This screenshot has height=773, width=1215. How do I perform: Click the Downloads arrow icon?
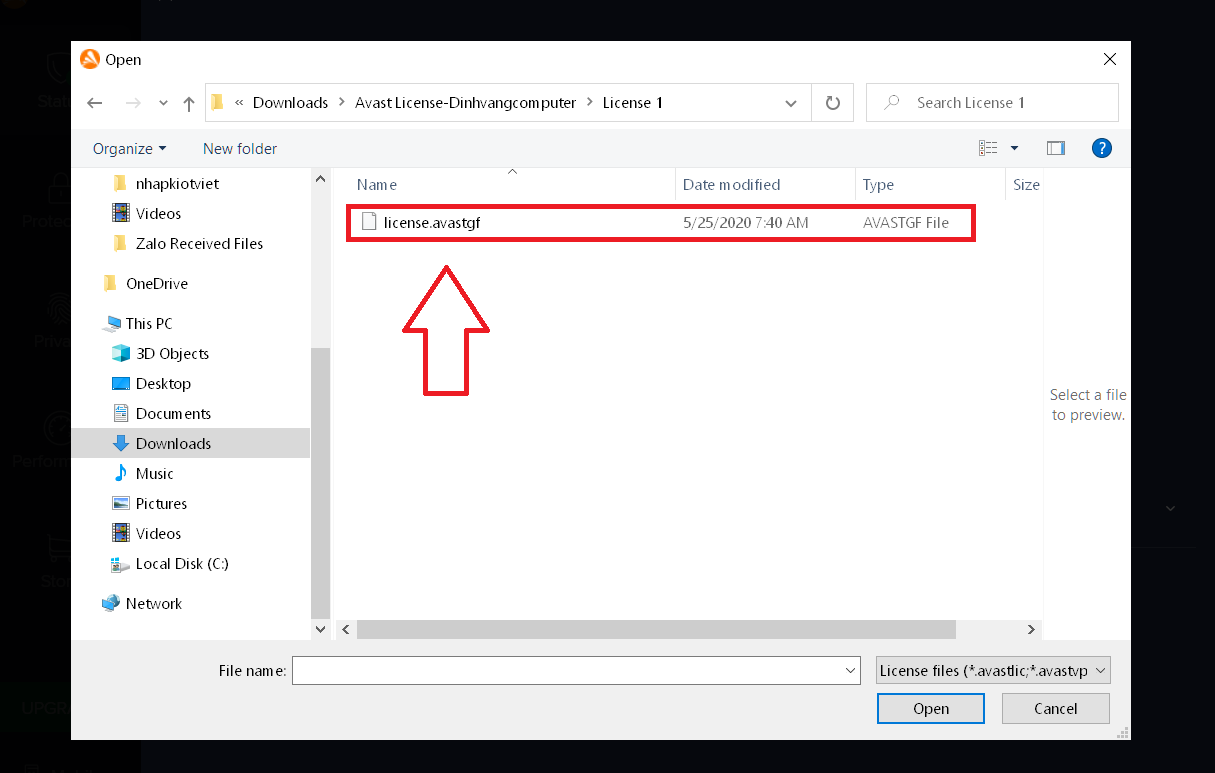121,443
